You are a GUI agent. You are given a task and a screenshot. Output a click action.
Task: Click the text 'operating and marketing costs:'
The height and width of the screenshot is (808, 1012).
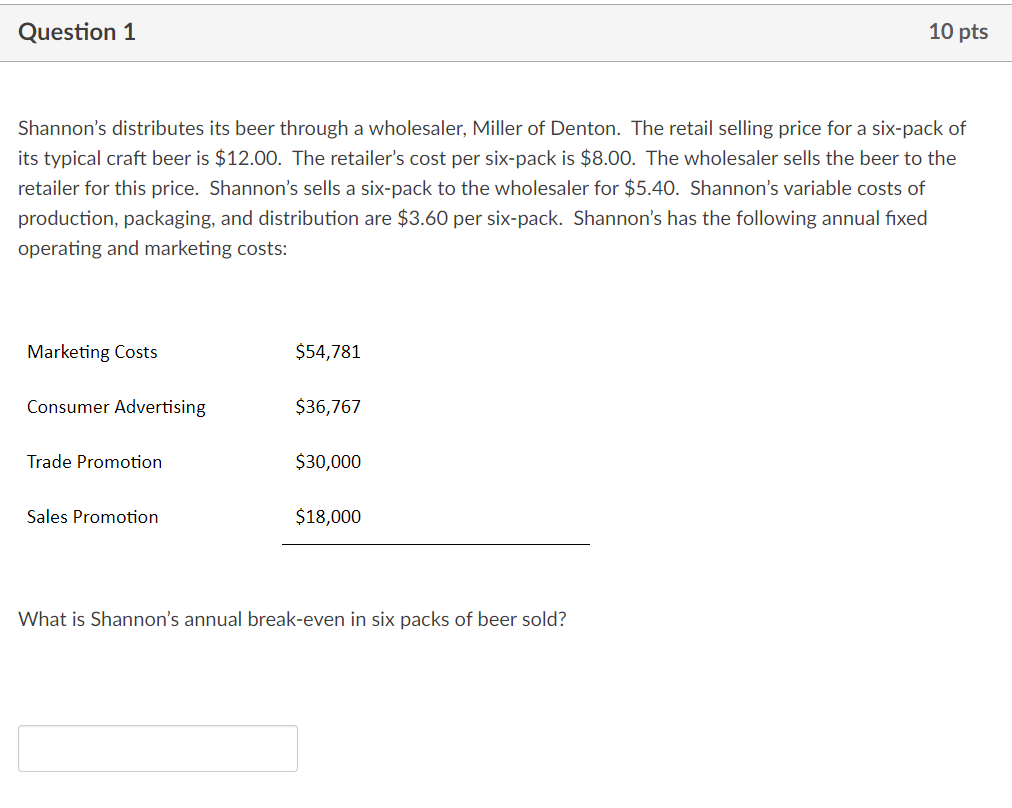click(x=153, y=248)
